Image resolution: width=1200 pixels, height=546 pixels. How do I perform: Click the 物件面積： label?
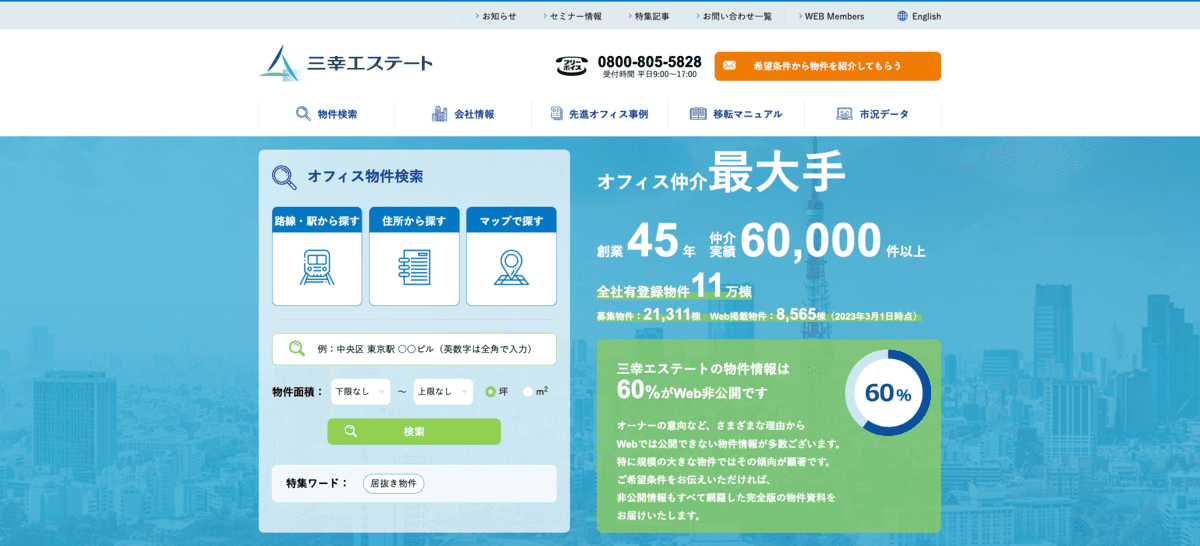[298, 391]
